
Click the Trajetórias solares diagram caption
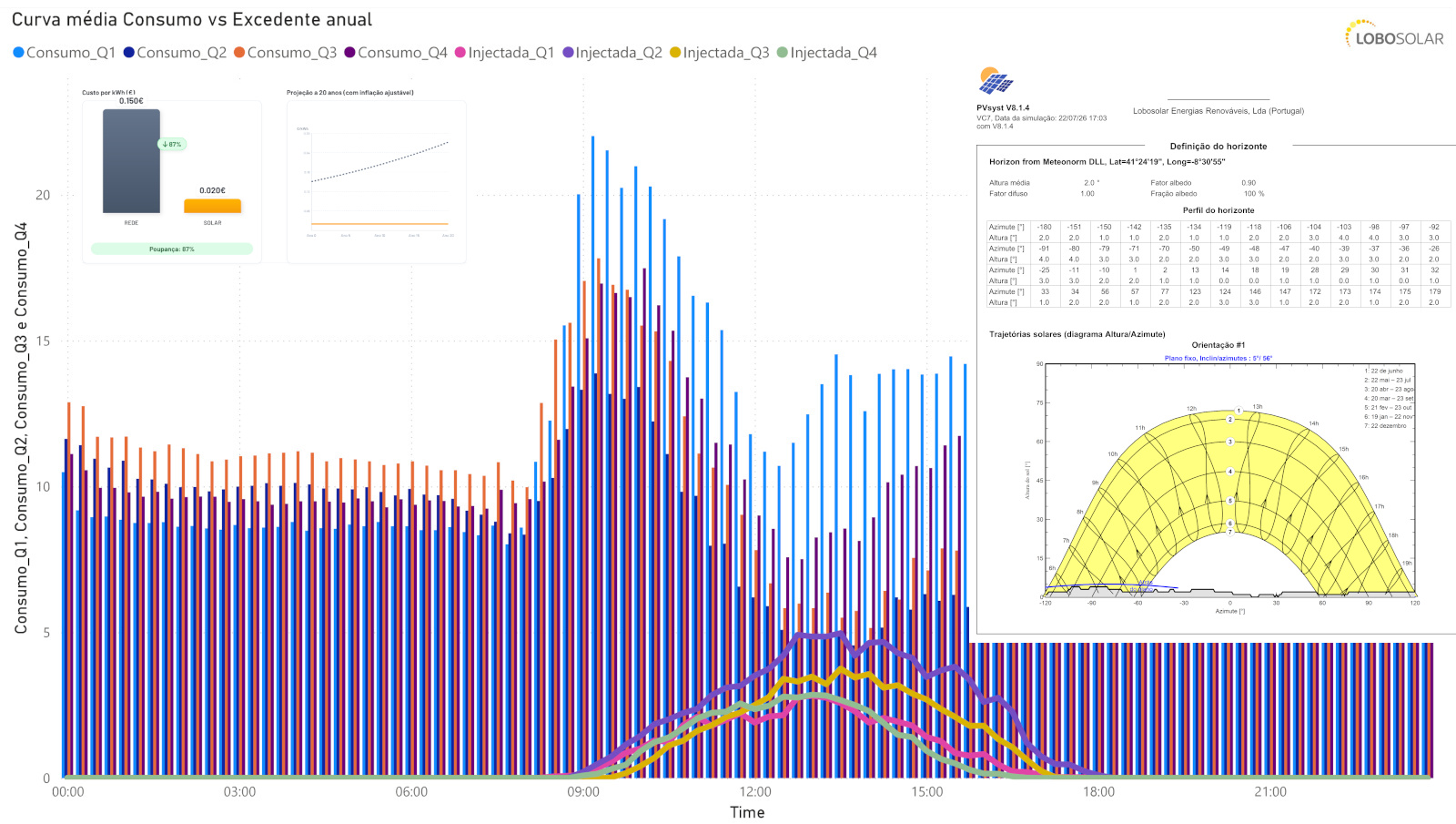(1077, 334)
